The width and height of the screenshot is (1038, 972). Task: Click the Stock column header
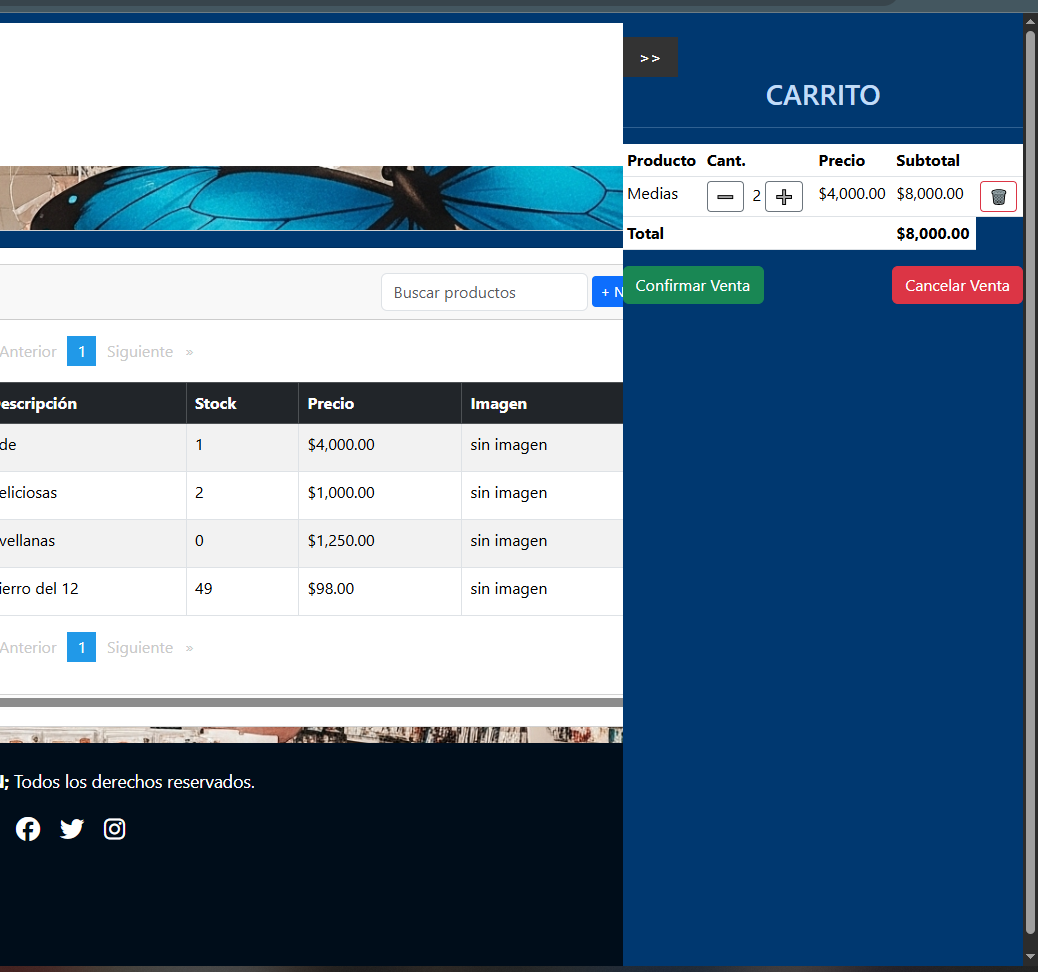(216, 404)
